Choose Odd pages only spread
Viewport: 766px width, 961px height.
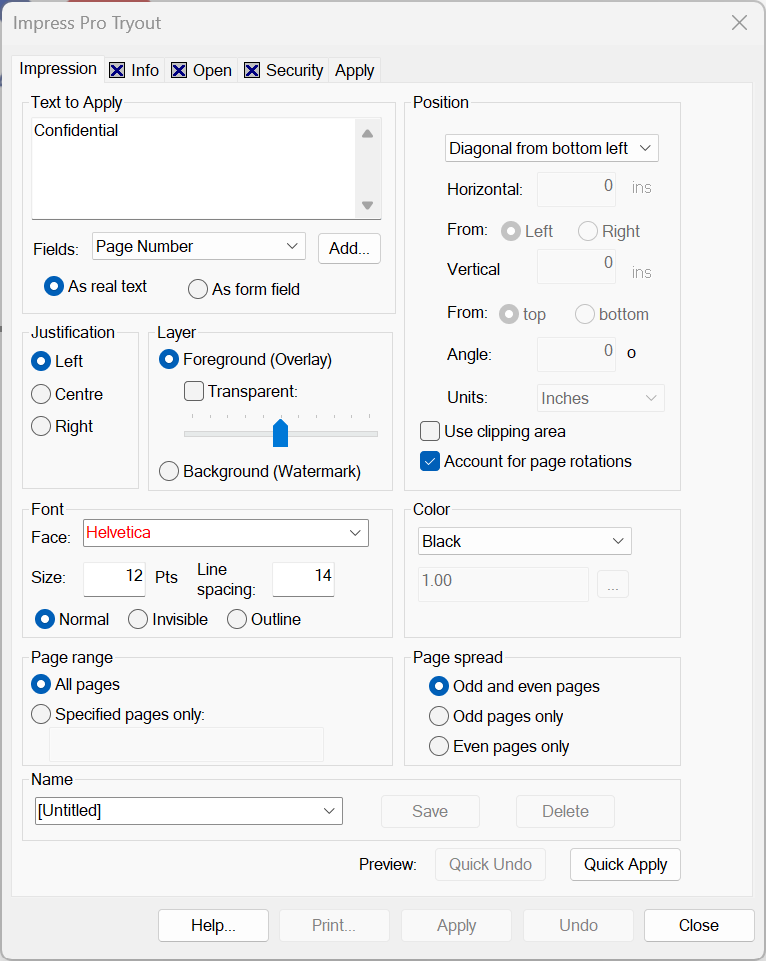click(x=439, y=716)
